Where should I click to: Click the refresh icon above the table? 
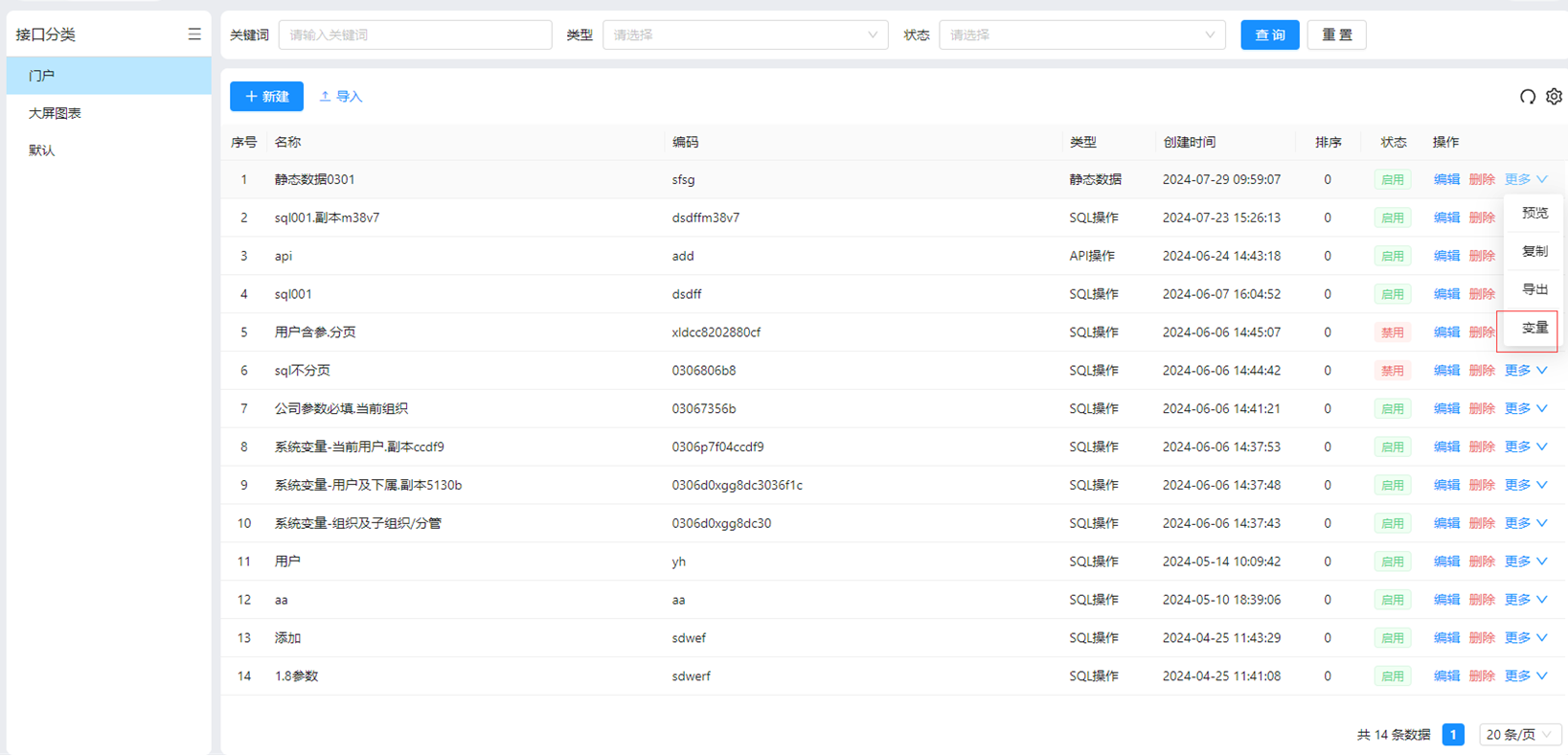click(1527, 97)
